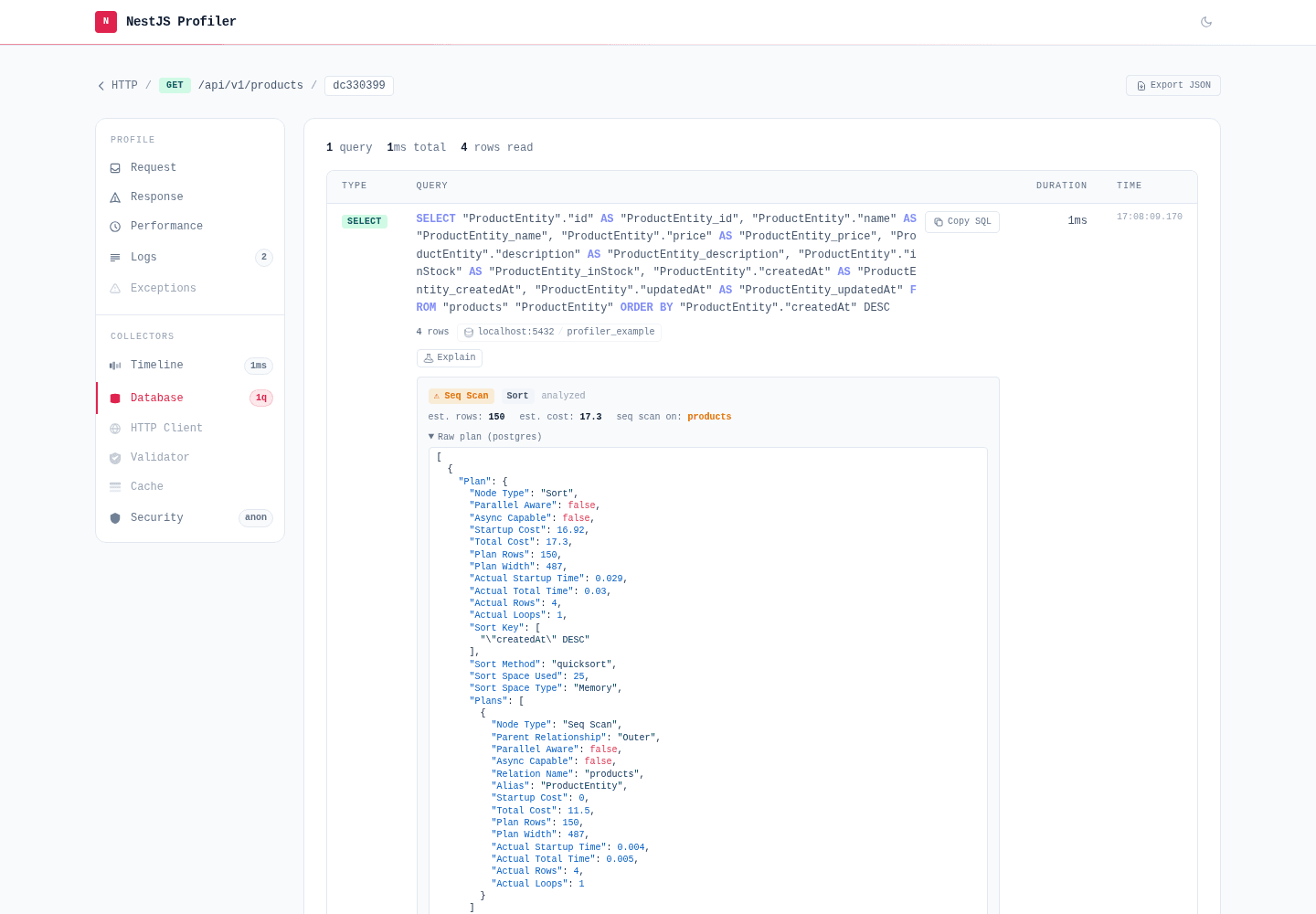Click the Sort plan badge
The image size is (1316, 914).
tap(517, 397)
